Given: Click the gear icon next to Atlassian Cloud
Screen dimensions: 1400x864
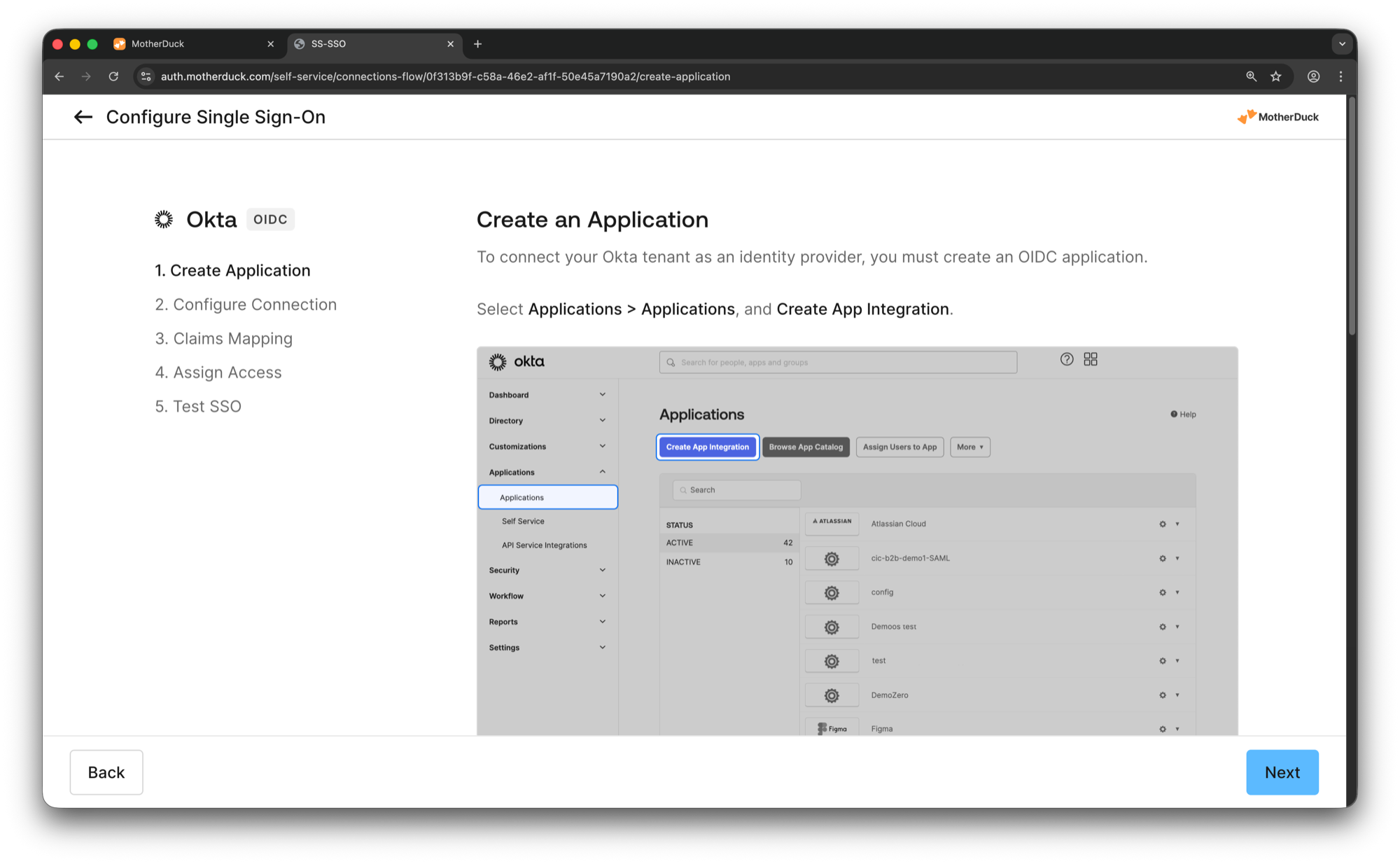Looking at the screenshot, I should coord(1162,524).
